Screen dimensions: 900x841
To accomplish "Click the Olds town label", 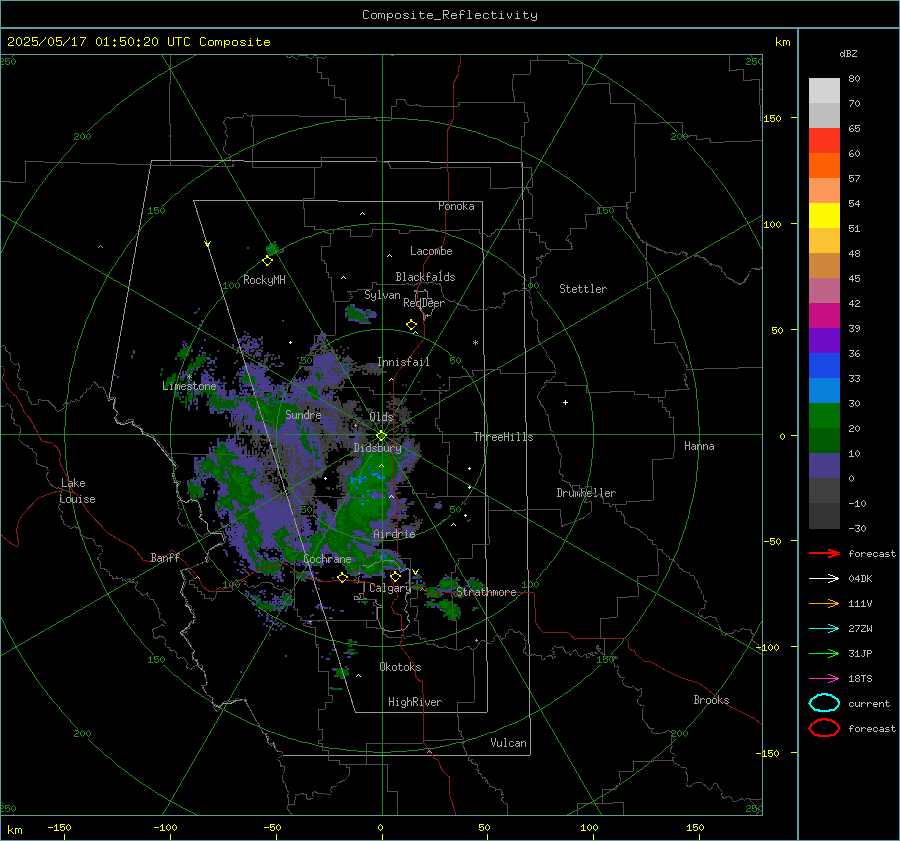I will [381, 417].
